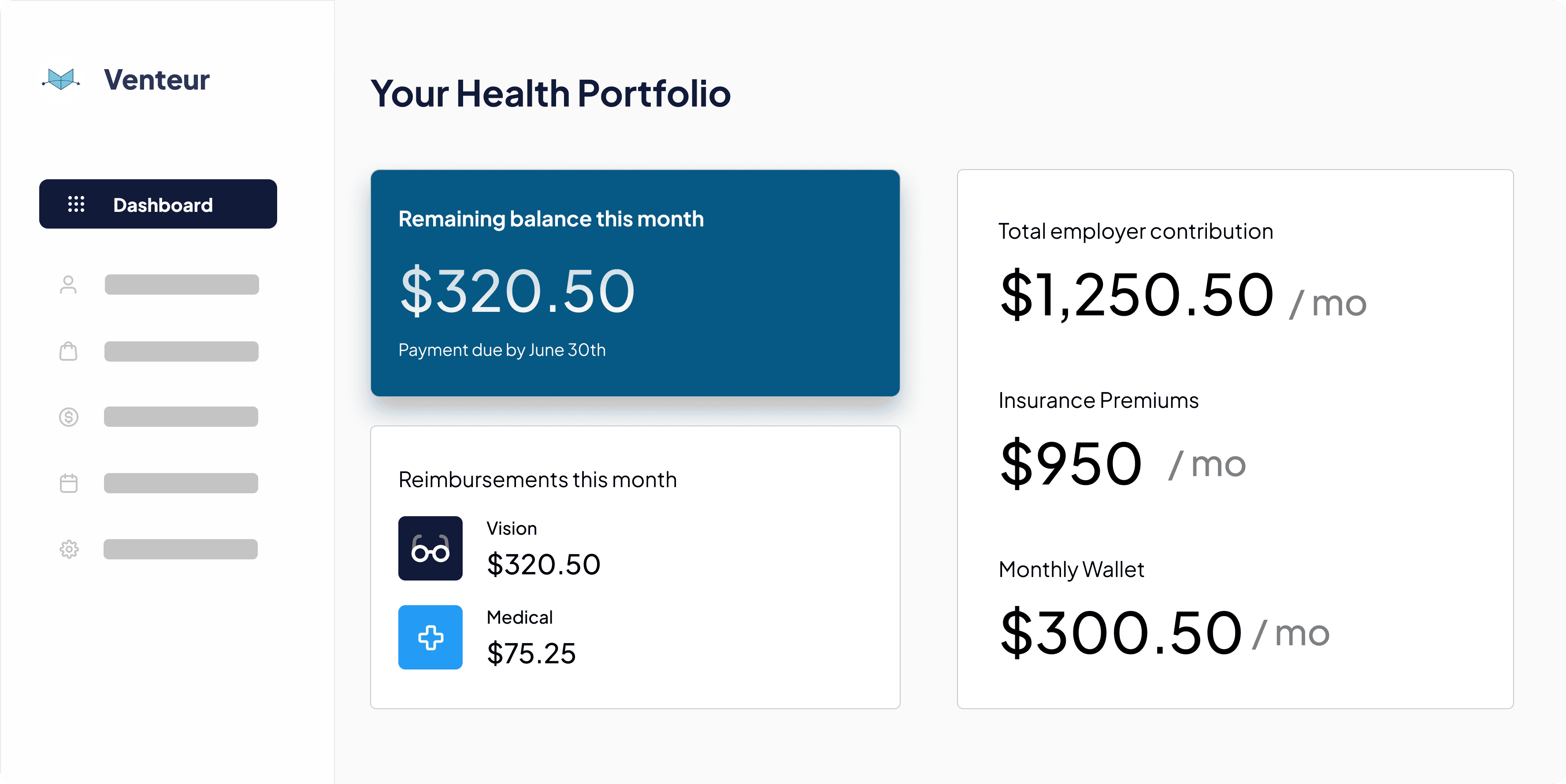Screen dimensions: 1566x784
Task: Click the $320.50 remaining balance amount
Action: (x=517, y=291)
